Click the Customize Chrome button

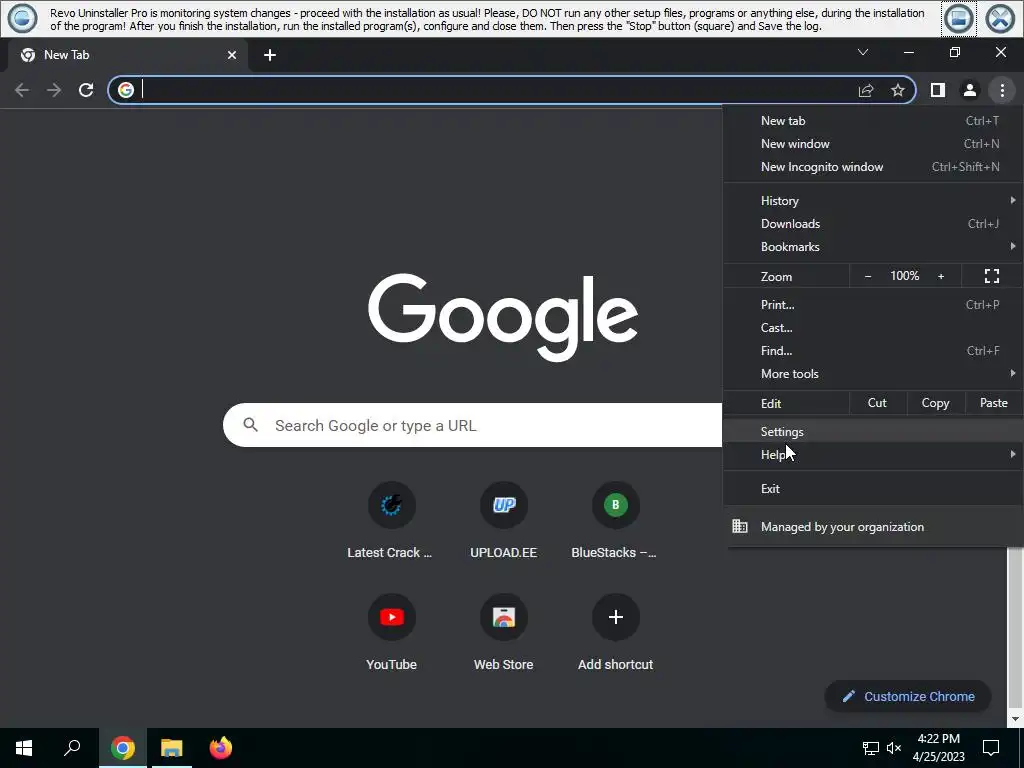908,696
